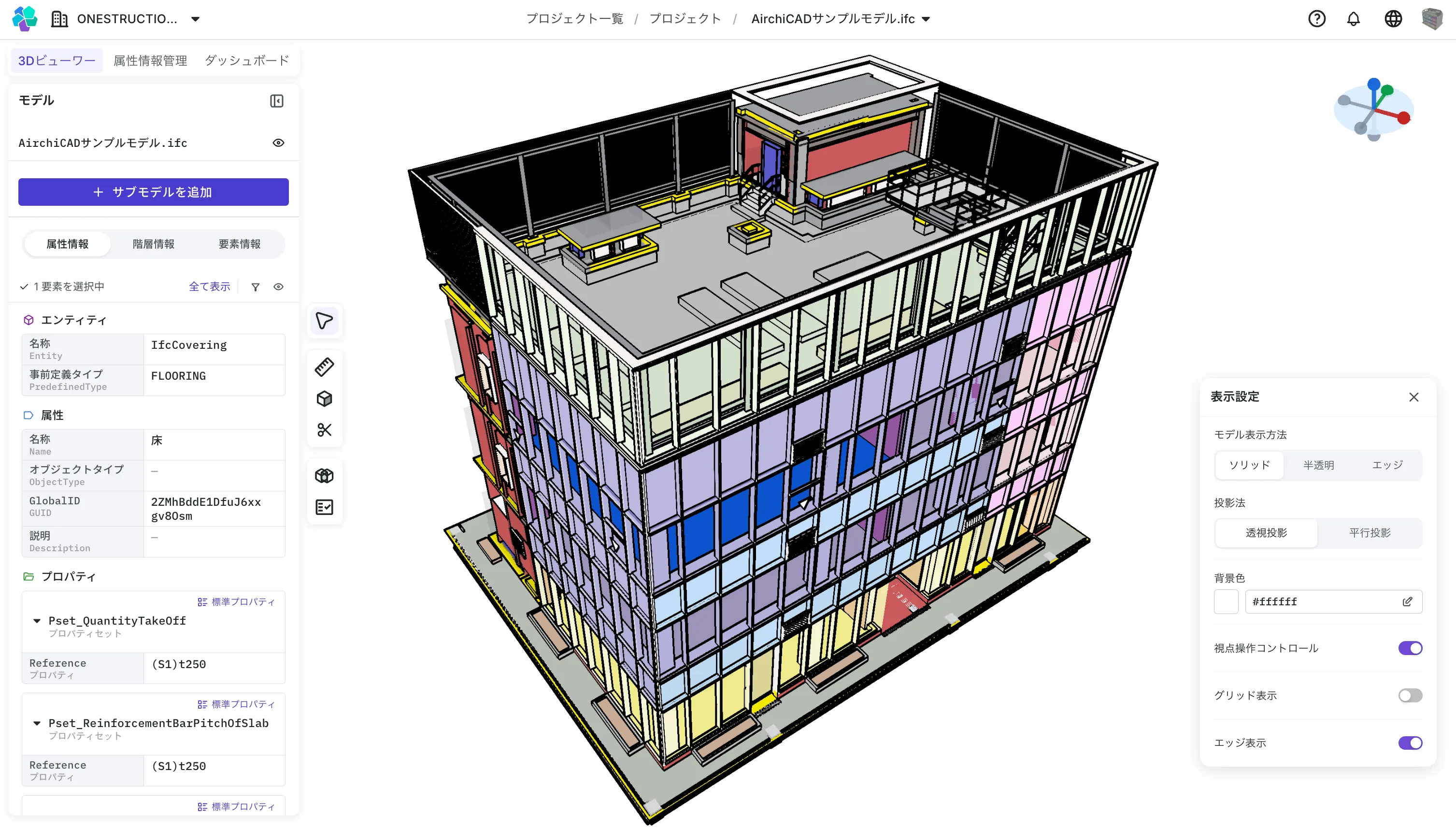This screenshot has height=828, width=1456.
Task: Open the checklist panel icon
Action: point(324,507)
